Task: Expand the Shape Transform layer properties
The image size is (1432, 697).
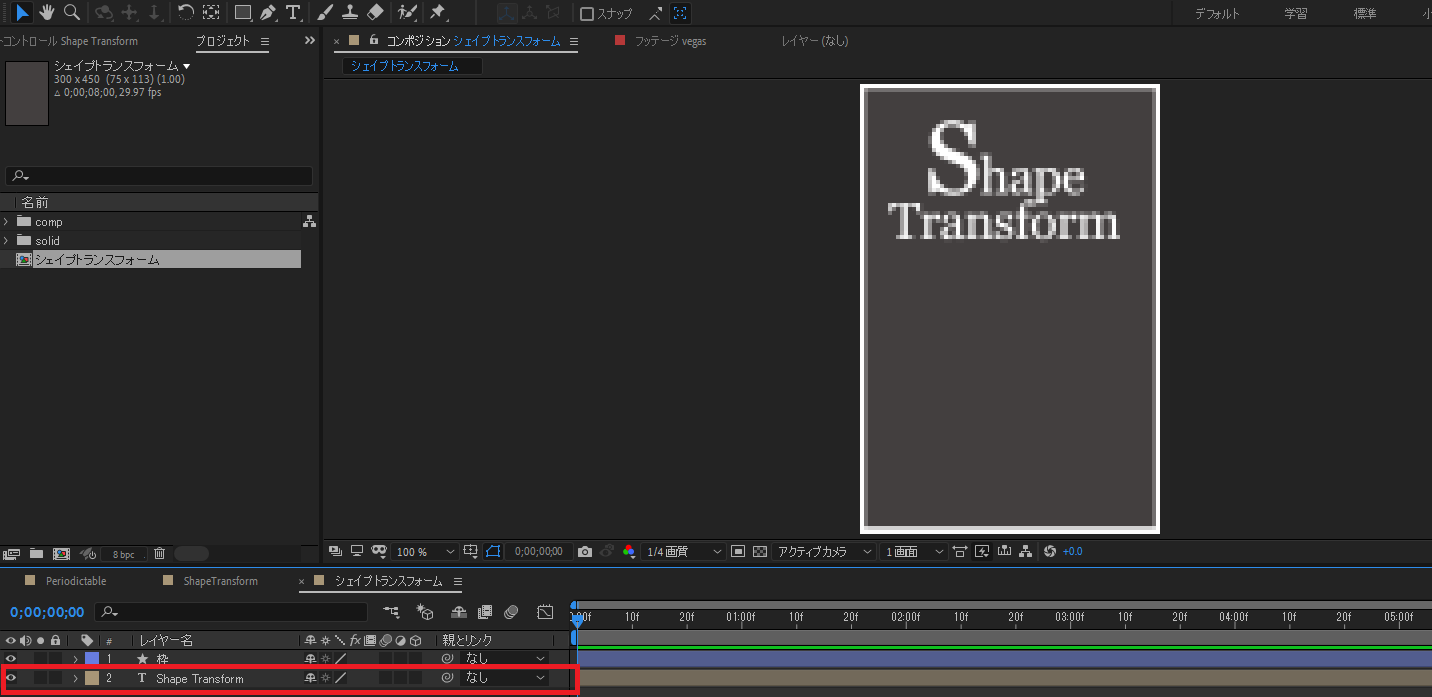Action: (x=75, y=678)
